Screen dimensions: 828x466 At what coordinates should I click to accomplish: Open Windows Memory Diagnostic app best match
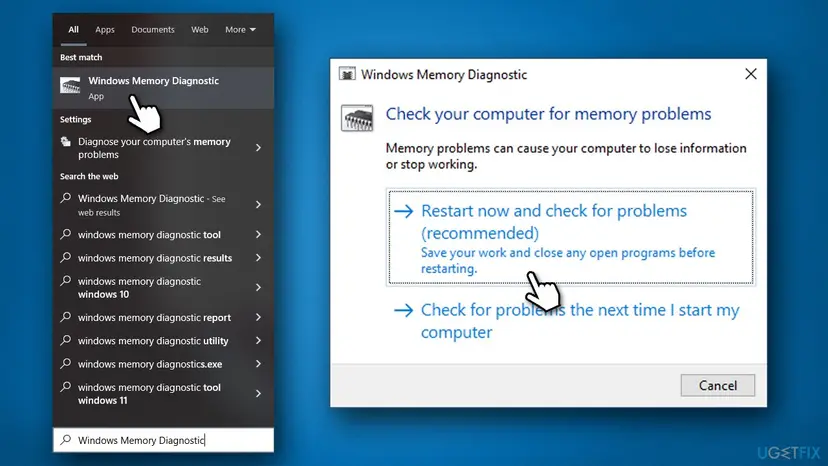pyautogui.click(x=163, y=88)
